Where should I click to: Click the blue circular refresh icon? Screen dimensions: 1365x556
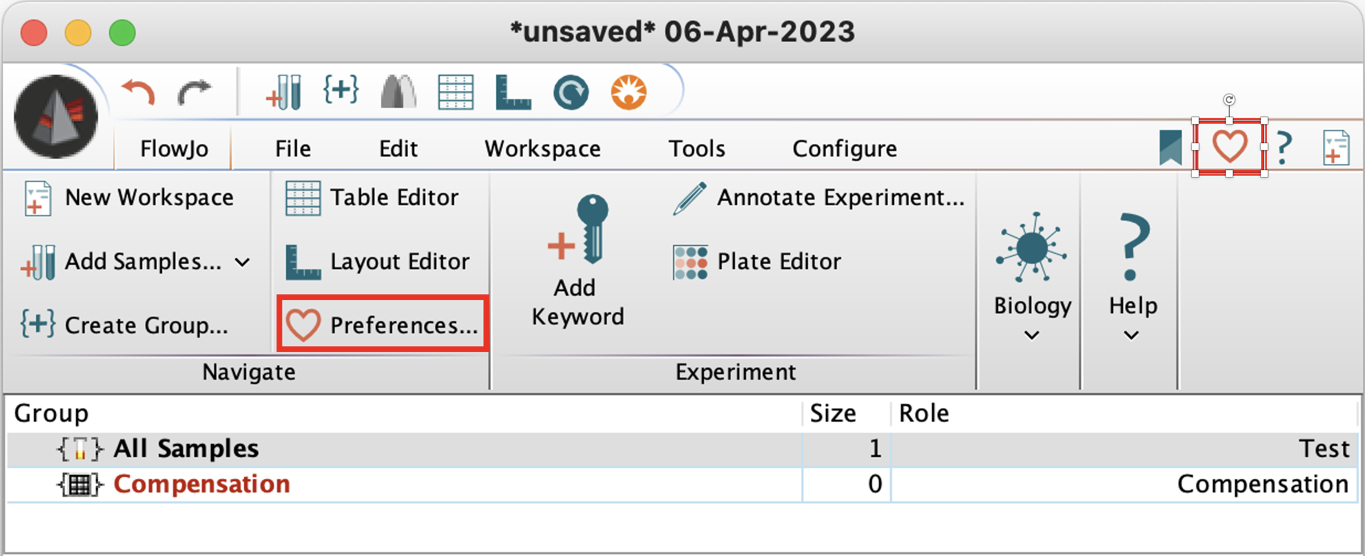tap(571, 93)
